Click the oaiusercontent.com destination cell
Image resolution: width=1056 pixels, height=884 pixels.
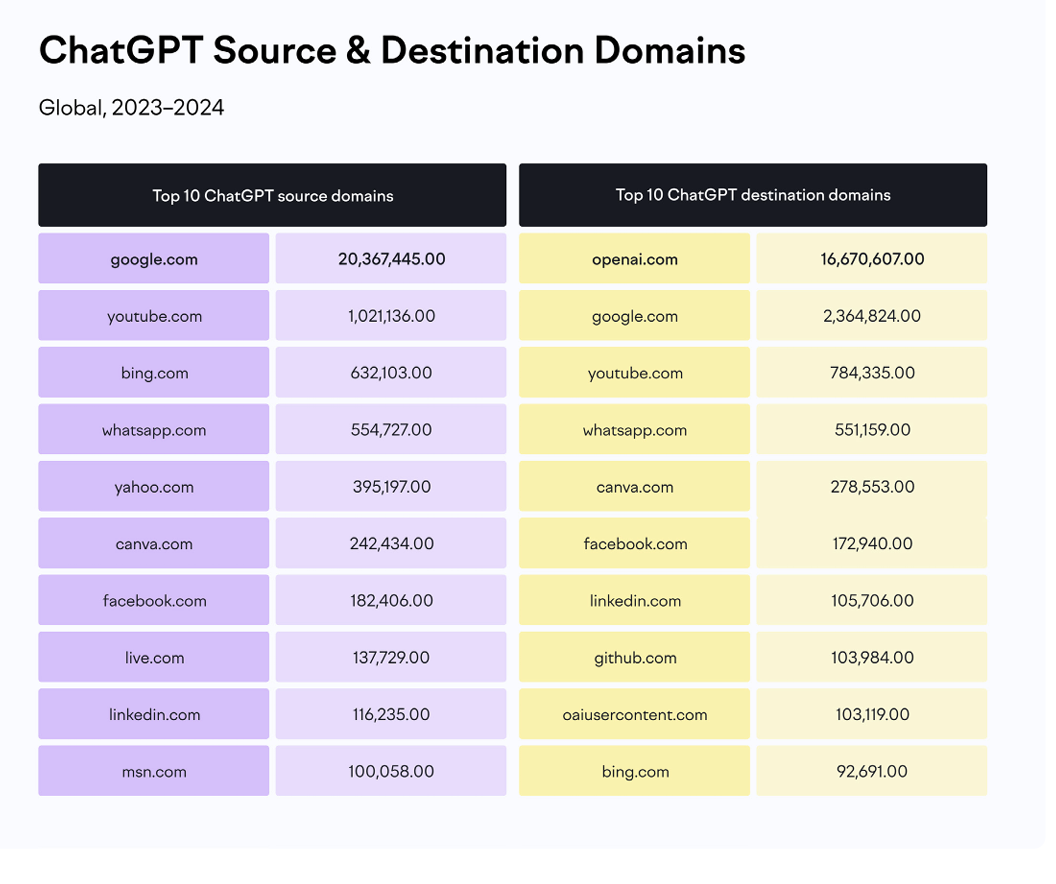634,714
